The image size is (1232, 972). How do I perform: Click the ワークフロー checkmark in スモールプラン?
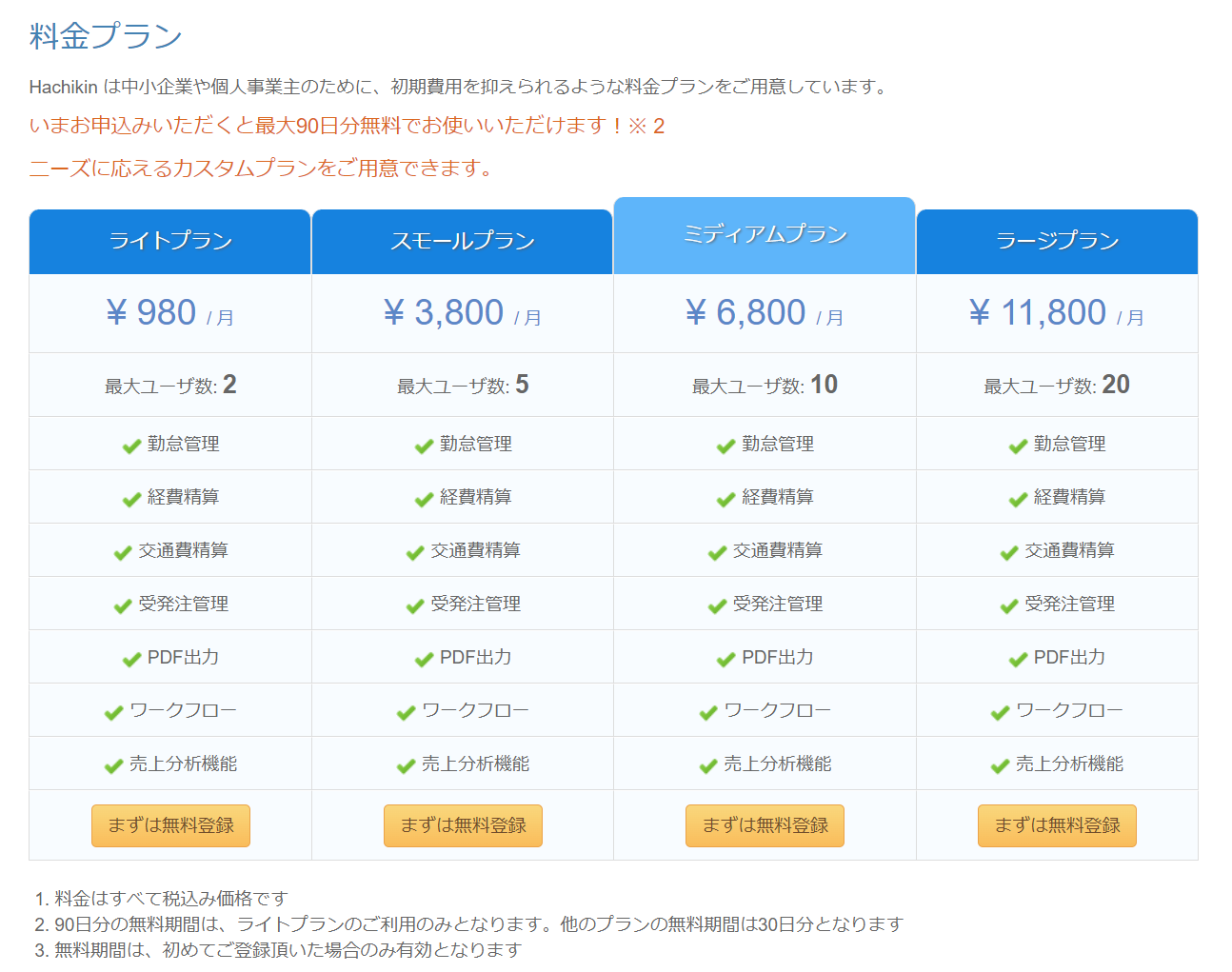[406, 712]
